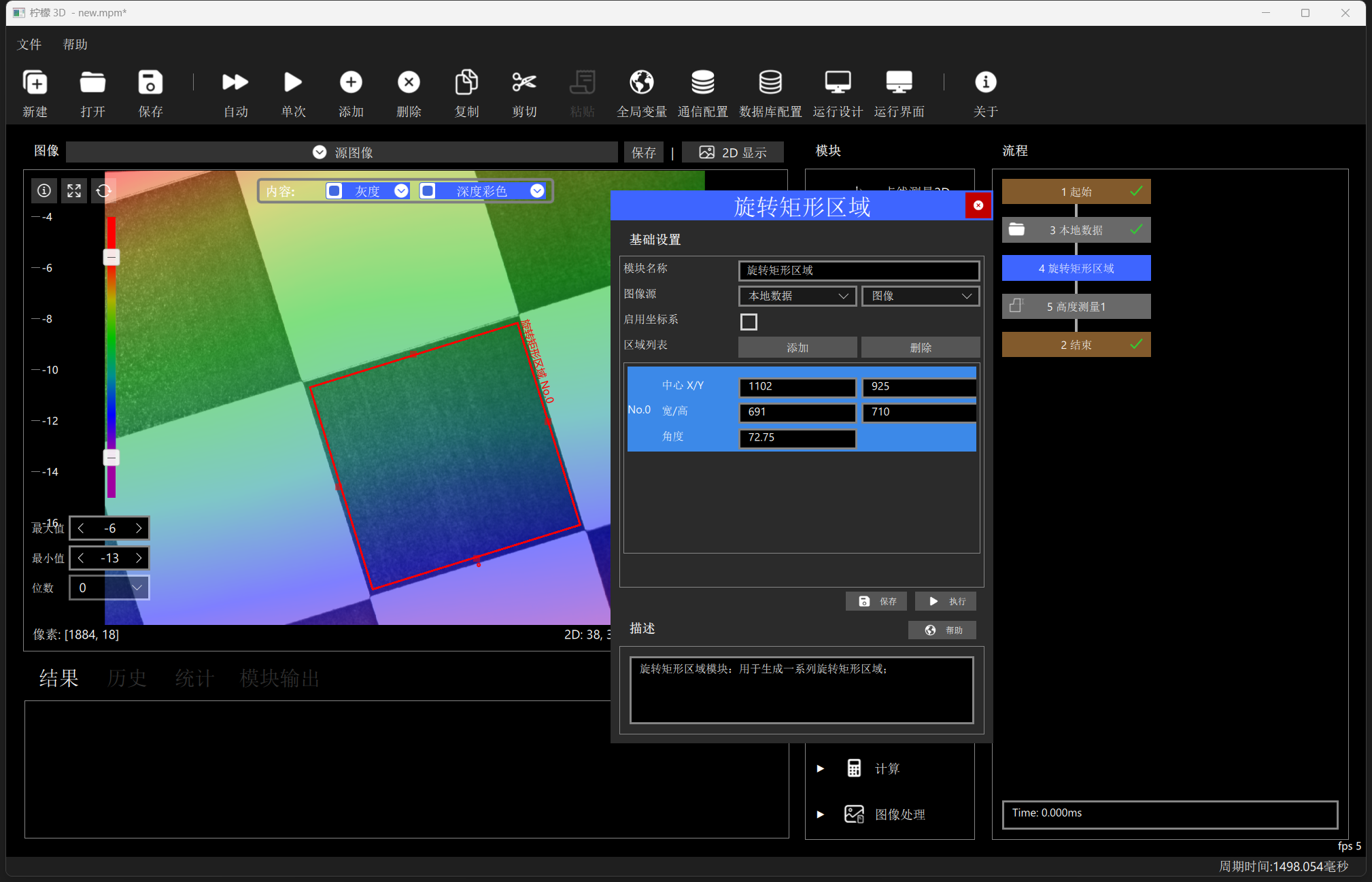The height and width of the screenshot is (882, 1372).
Task: Switch to the 统计 tab
Action: tap(194, 678)
